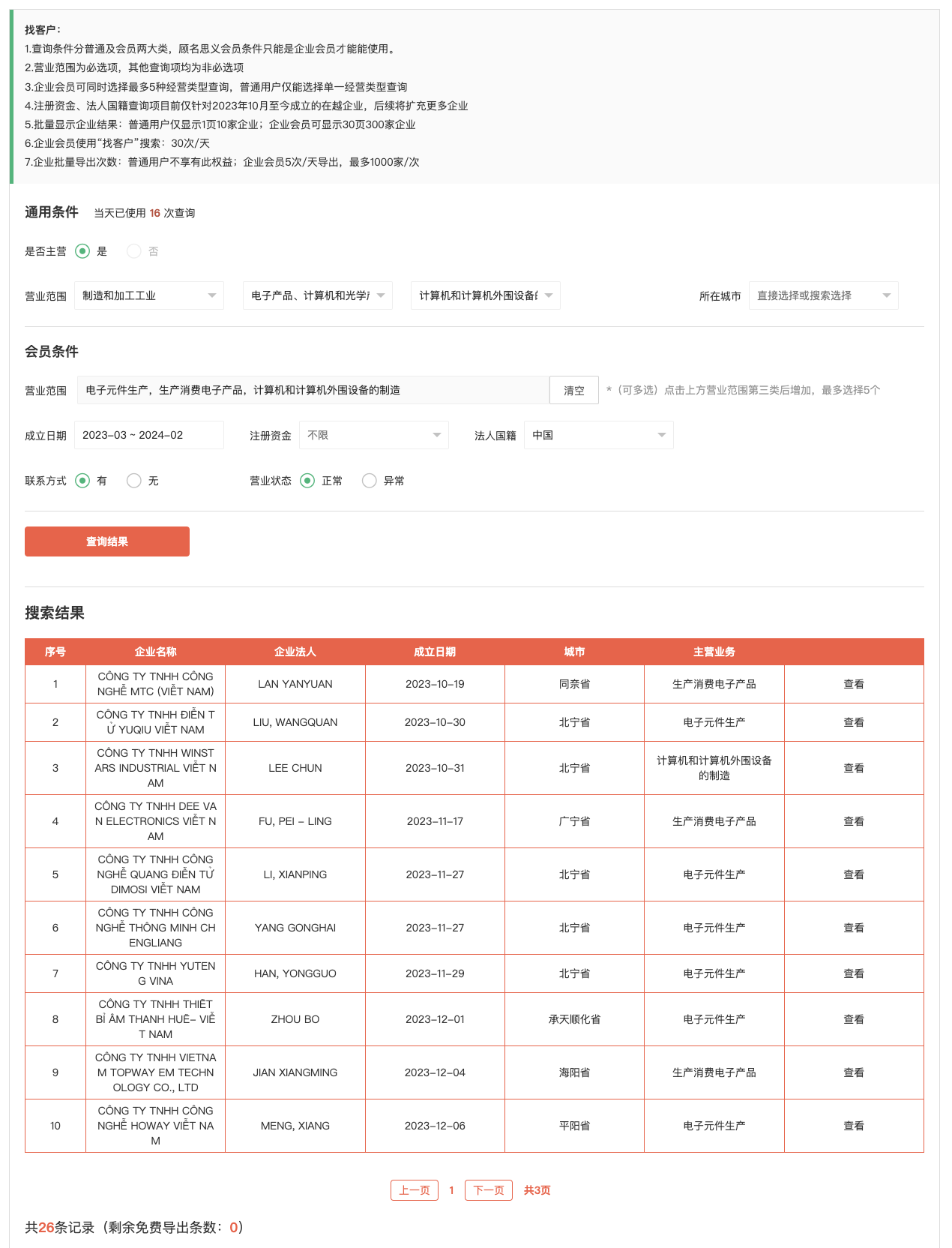Click the 成立日期 column header

click(435, 652)
